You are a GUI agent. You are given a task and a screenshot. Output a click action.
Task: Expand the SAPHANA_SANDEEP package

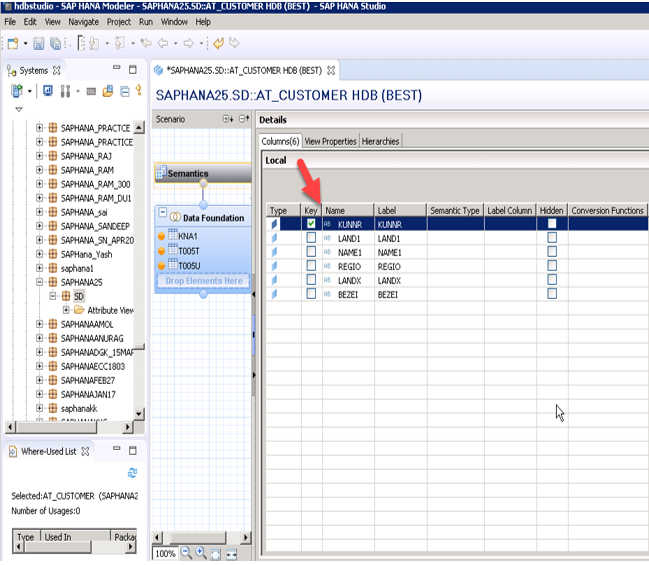point(39,226)
